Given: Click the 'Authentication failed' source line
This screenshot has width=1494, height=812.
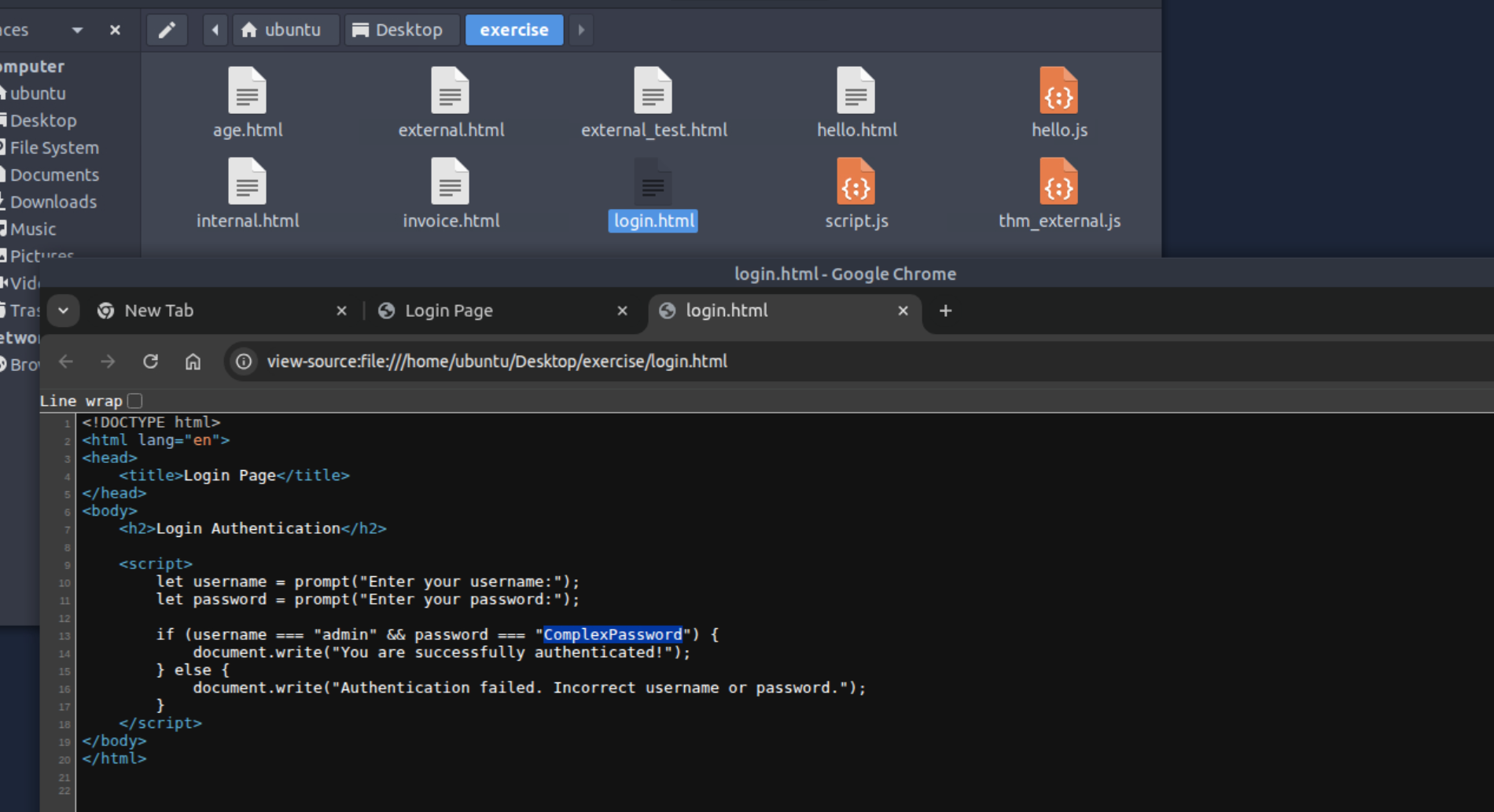Looking at the screenshot, I should coord(529,688).
